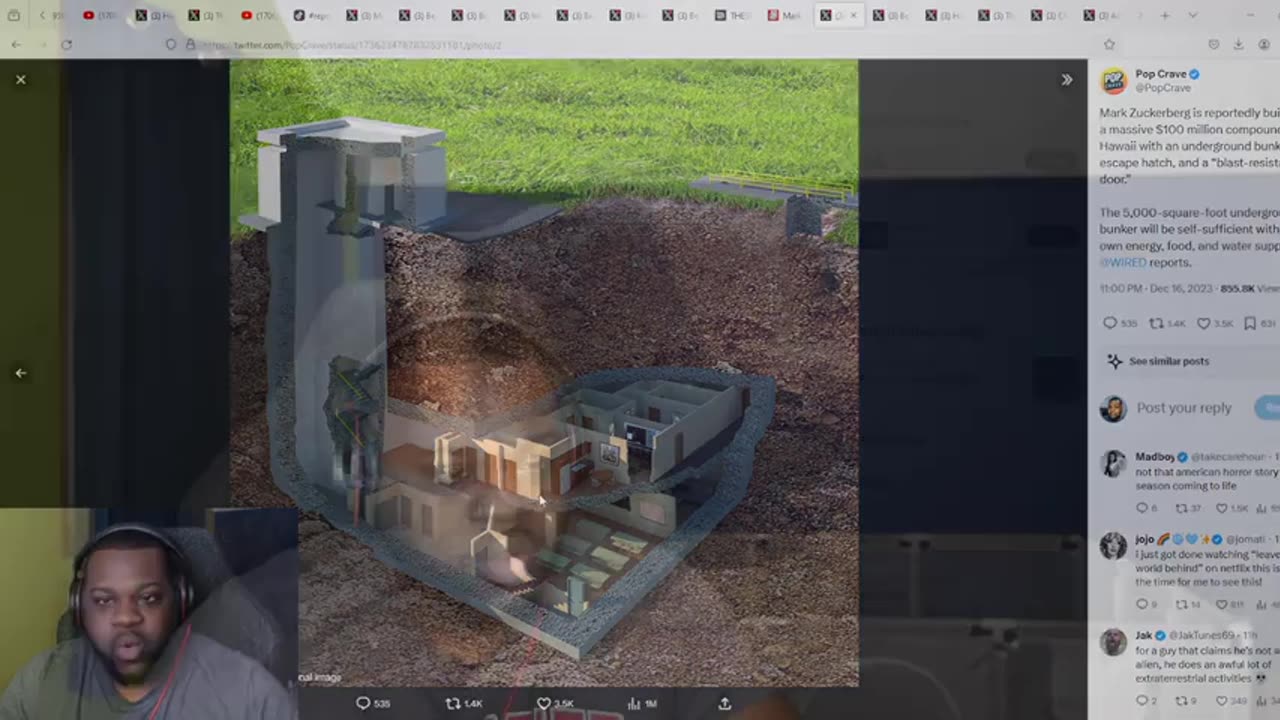Image resolution: width=1280 pixels, height=720 pixels.
Task: Advance to next photo with right chevron
Action: 1066,79
